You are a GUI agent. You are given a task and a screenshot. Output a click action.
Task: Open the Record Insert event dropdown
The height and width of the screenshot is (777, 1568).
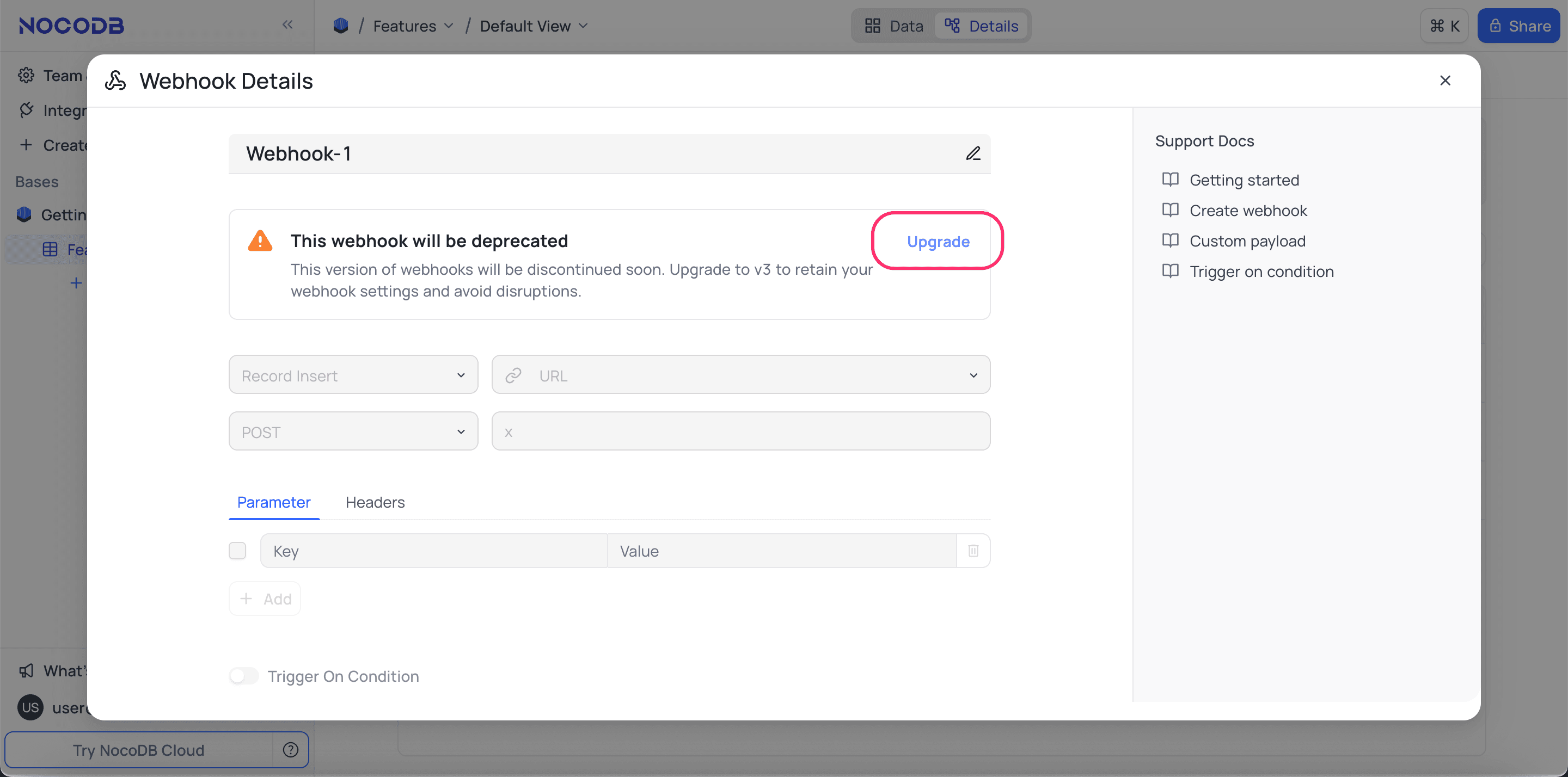point(353,375)
